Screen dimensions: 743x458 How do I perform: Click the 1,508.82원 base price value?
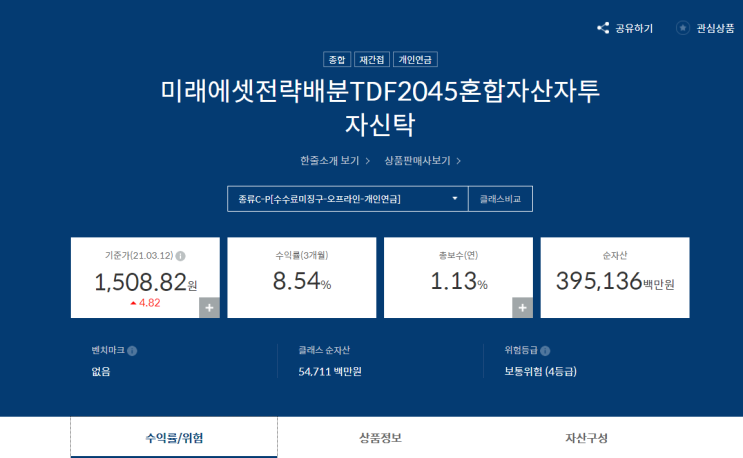coord(145,282)
